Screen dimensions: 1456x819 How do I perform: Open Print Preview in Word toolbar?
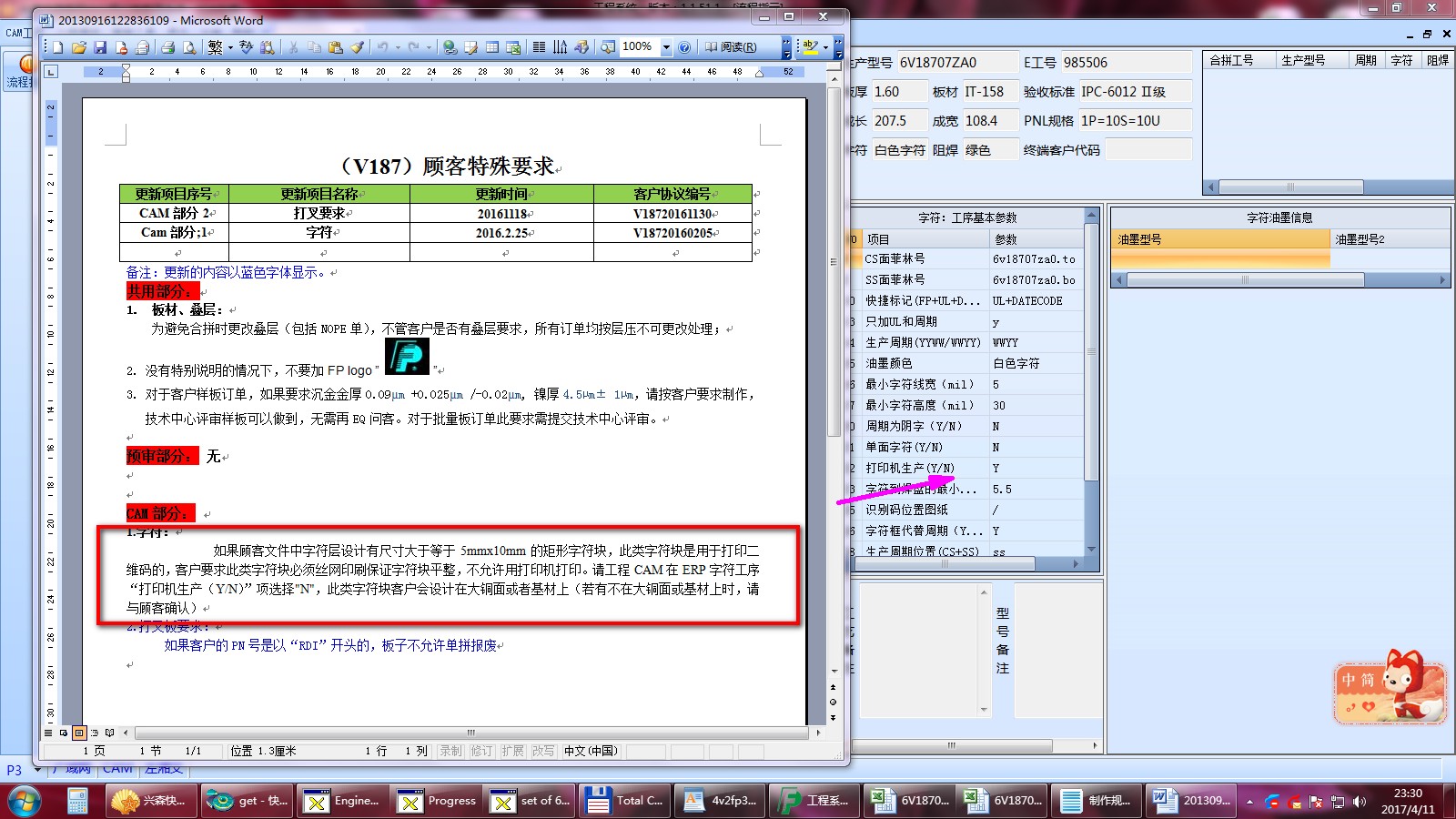click(189, 47)
